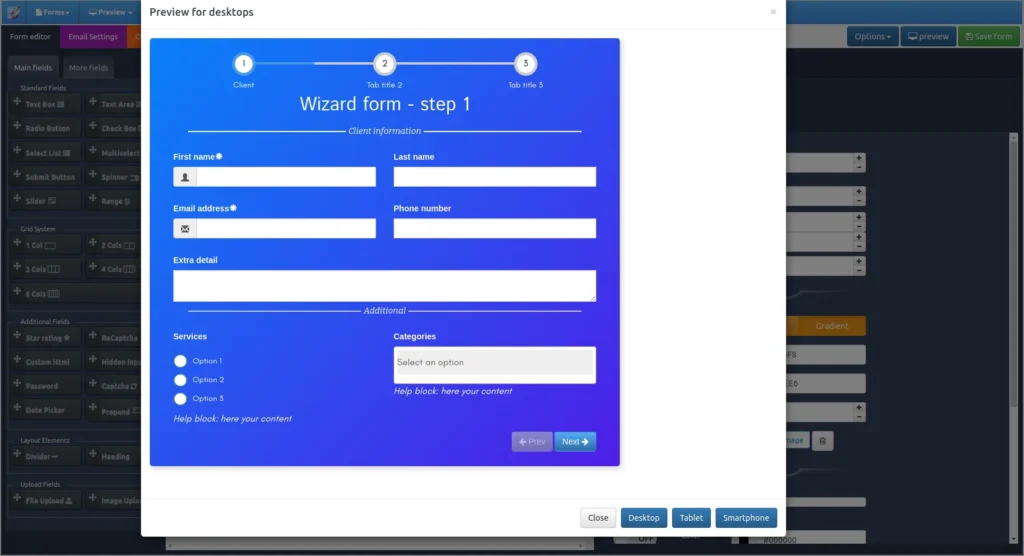The image size is (1024, 556).
Task: Open the Main fields tab
Action: (x=33, y=67)
